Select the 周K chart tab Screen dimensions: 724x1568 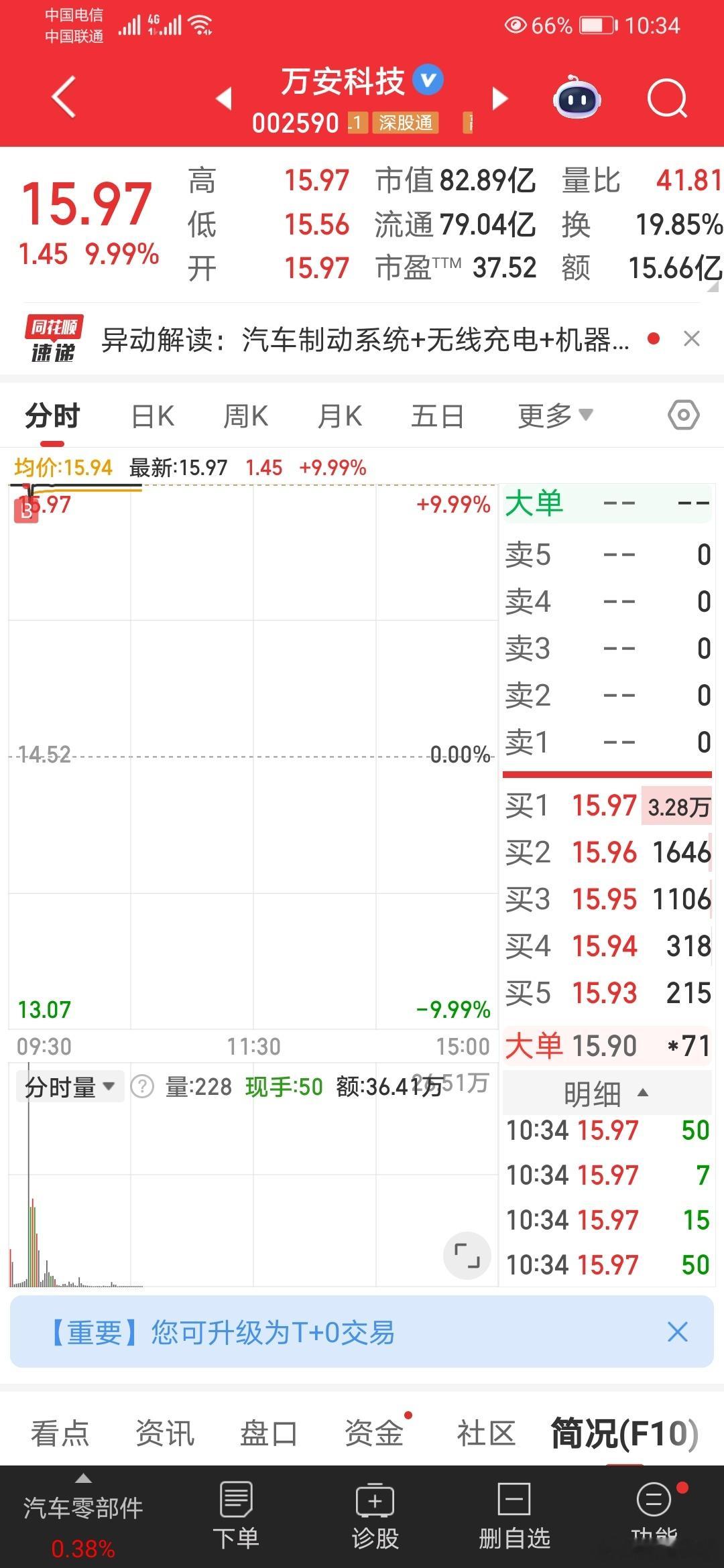coord(245,416)
